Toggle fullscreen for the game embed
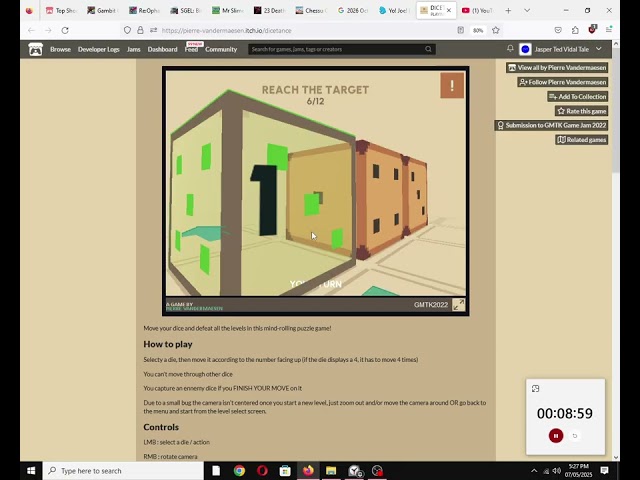640x480 pixels. click(458, 304)
